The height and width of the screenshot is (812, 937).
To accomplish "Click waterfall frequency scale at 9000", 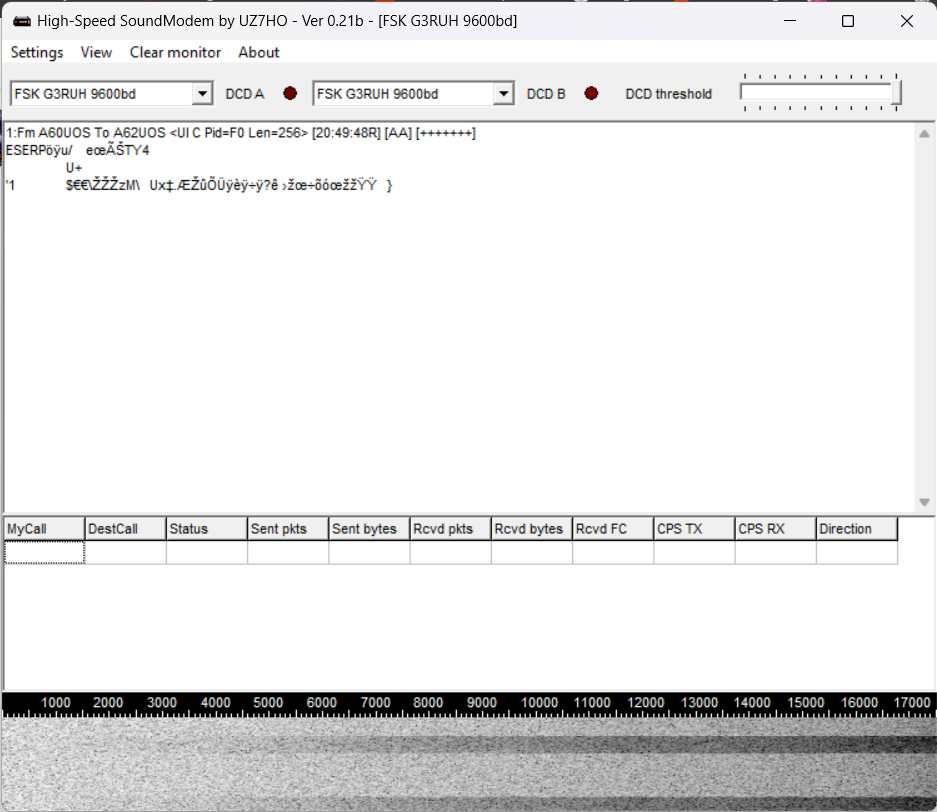I will (x=482, y=703).
